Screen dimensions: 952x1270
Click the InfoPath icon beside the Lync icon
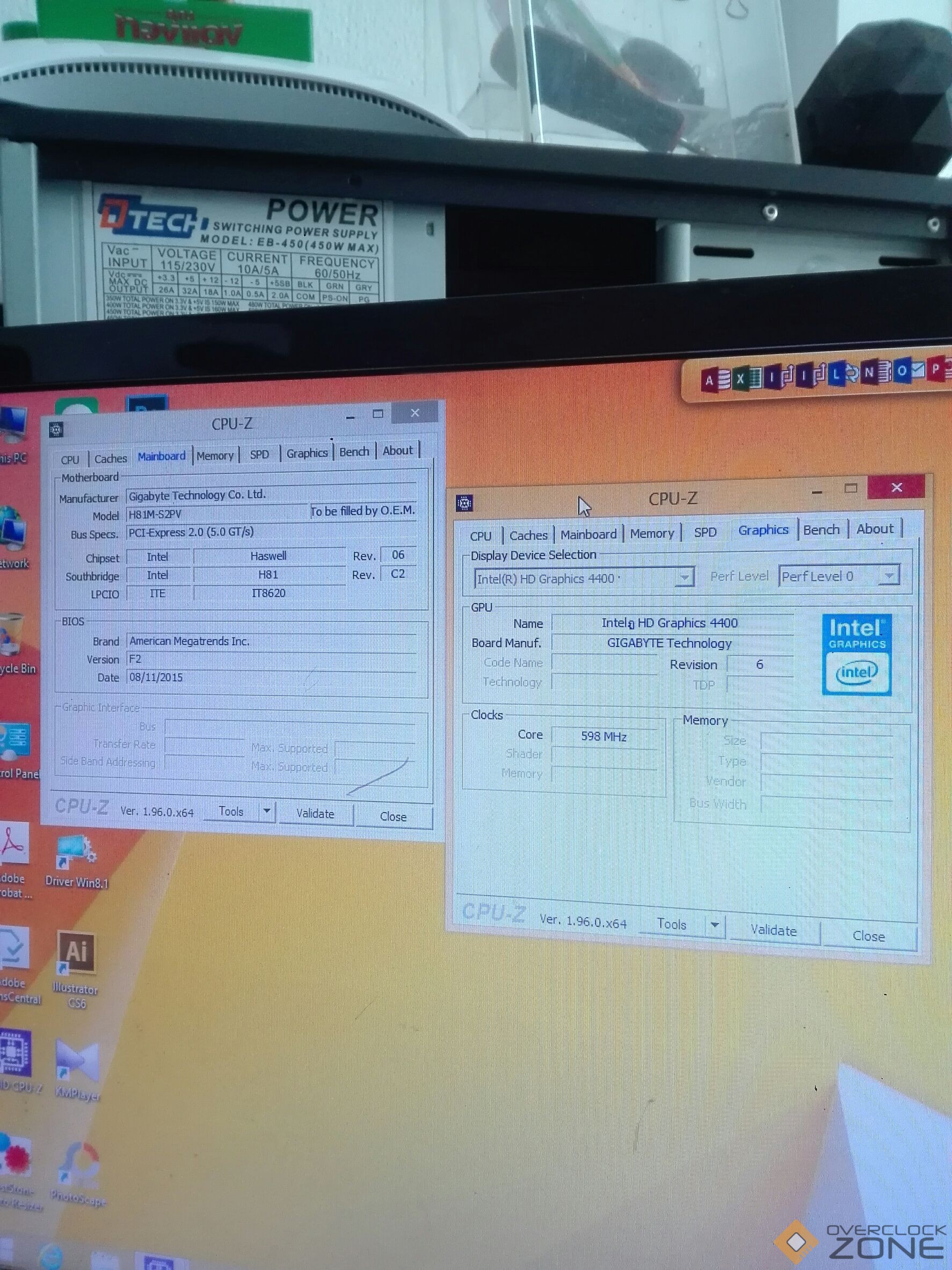click(x=811, y=376)
